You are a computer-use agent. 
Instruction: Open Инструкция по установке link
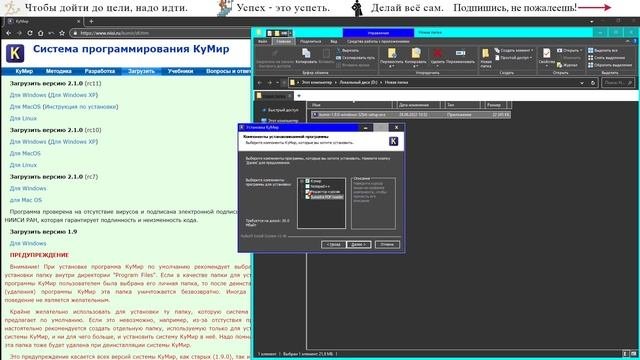81,107
